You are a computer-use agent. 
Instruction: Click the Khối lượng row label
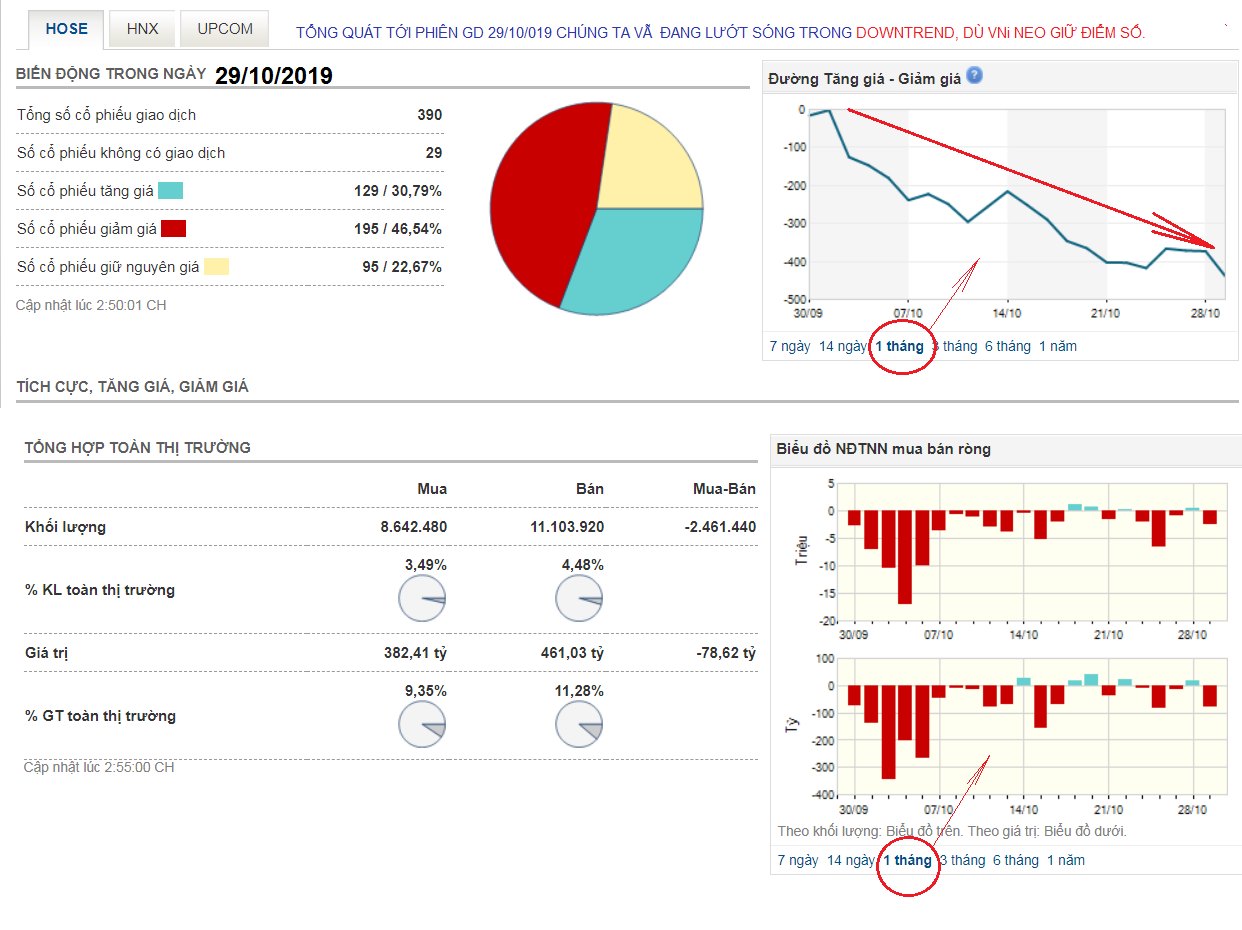(x=65, y=527)
